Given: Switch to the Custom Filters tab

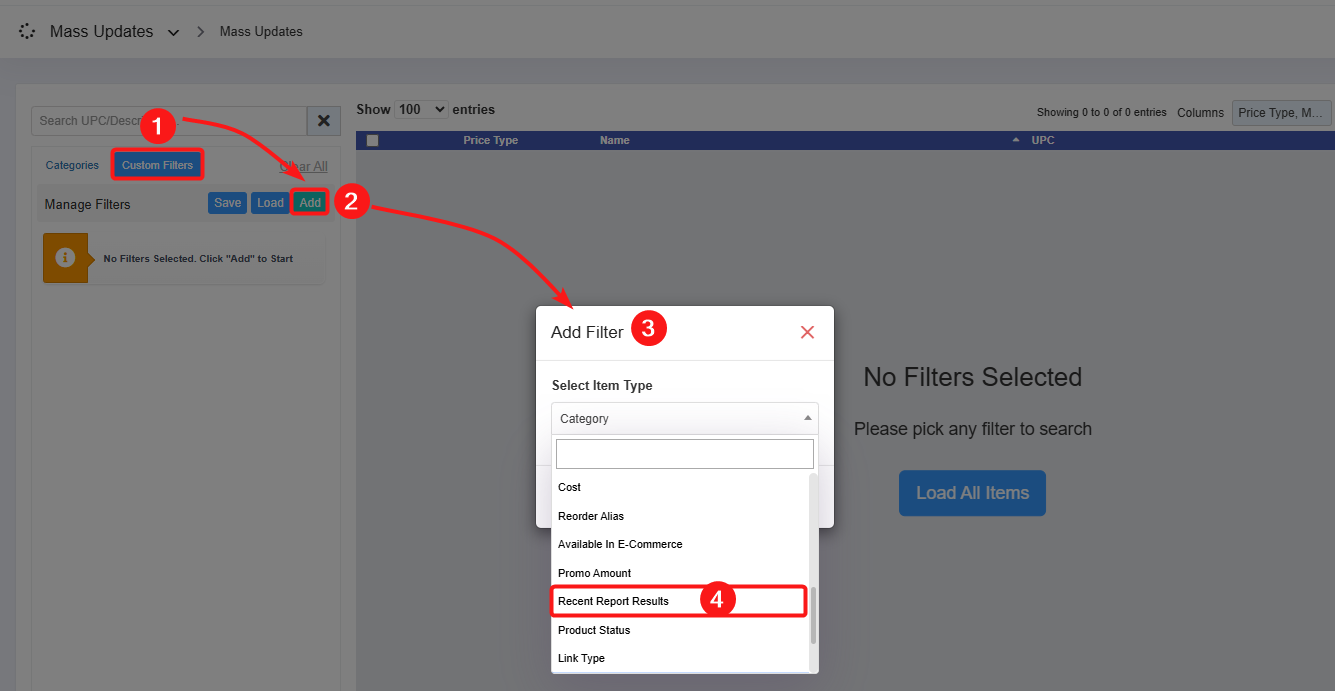Looking at the screenshot, I should (157, 165).
